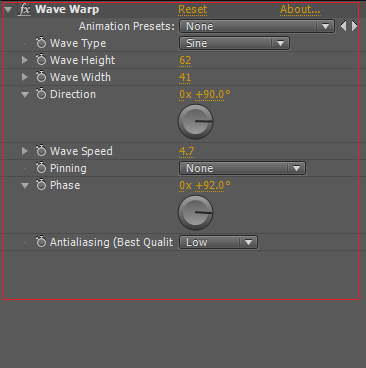Image resolution: width=366 pixels, height=368 pixels.
Task: Open the Pinning None dropdown
Action: coord(242,168)
